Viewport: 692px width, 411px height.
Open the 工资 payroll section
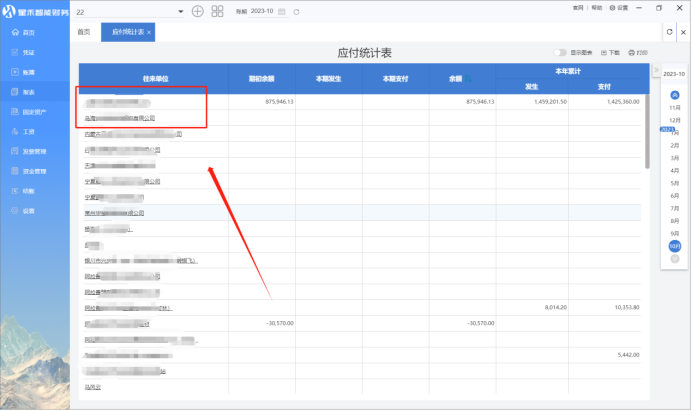23,132
